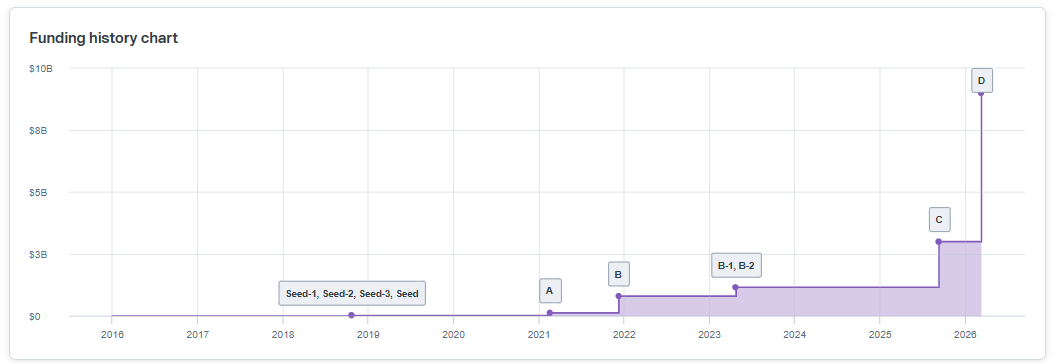Click the shaded area between 2024 and 2025
Screen dimensions: 1057x364
click(x=837, y=301)
